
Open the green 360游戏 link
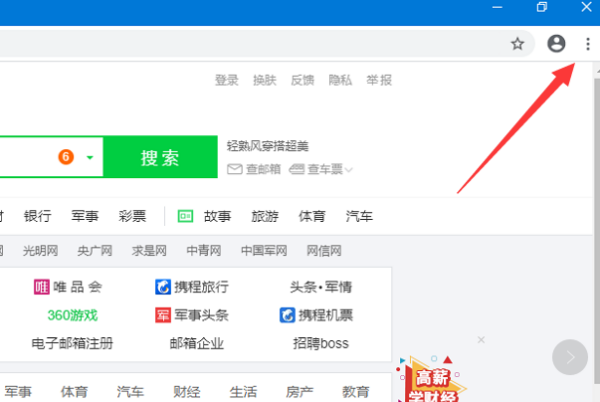pyautogui.click(x=73, y=315)
